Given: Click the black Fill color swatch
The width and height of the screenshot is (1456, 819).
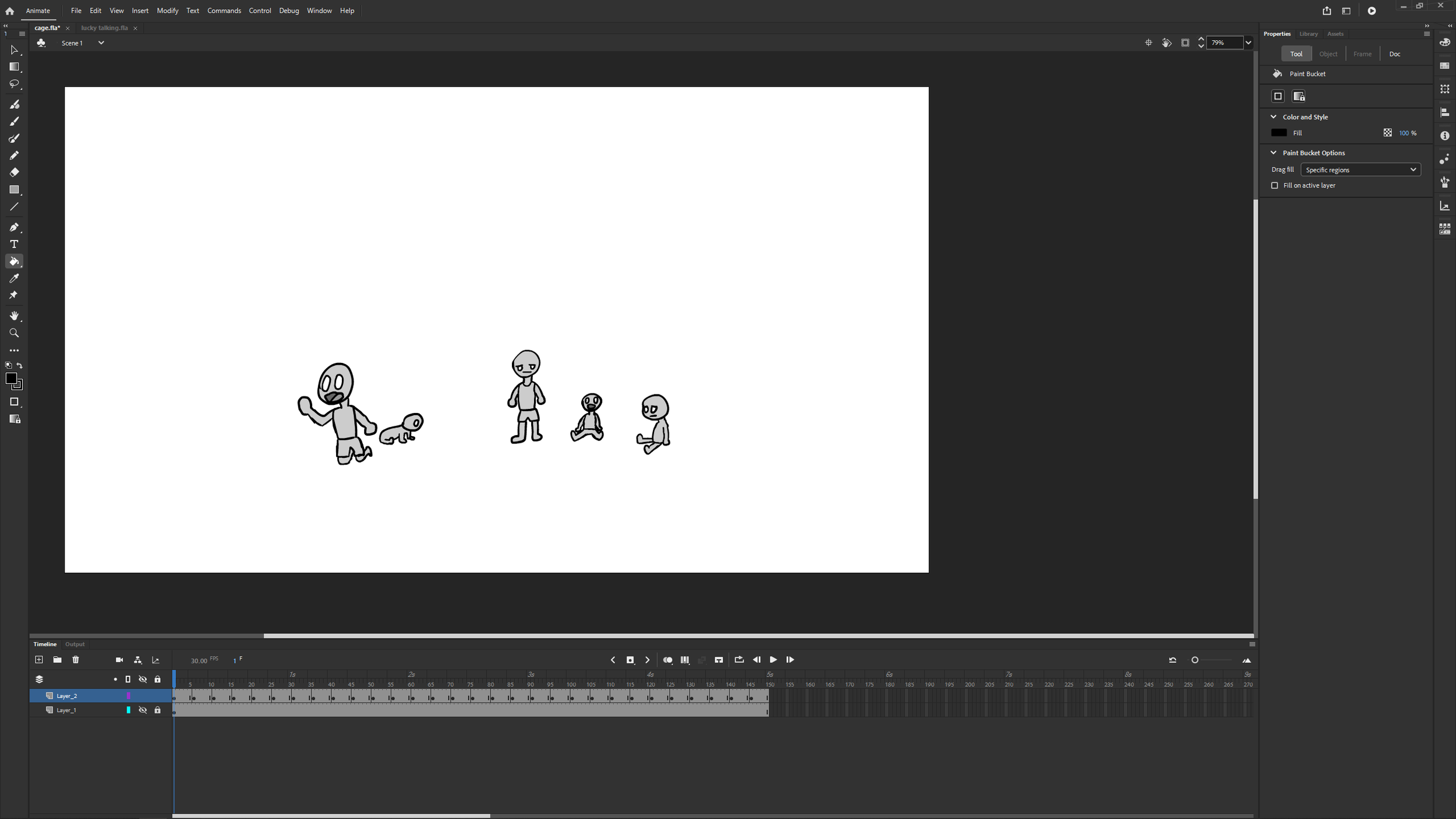Looking at the screenshot, I should (x=1279, y=133).
